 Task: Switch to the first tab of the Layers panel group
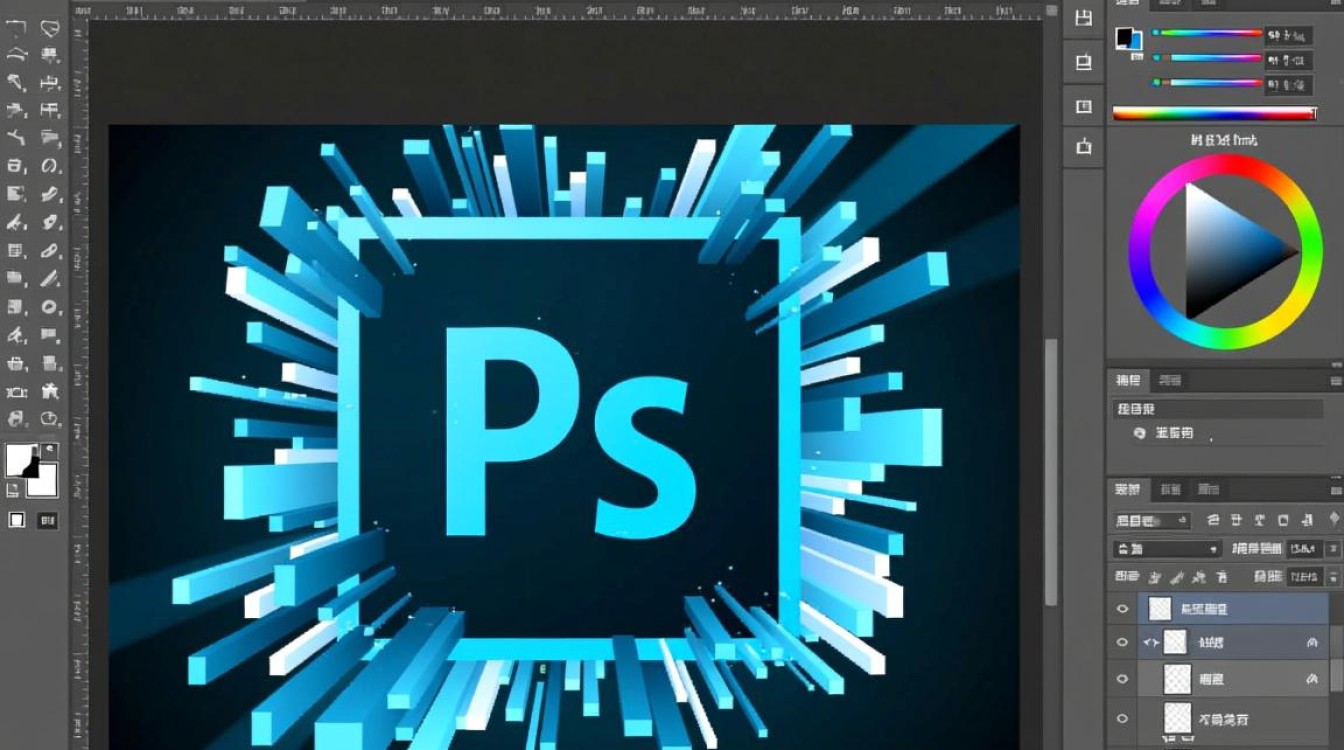1127,490
